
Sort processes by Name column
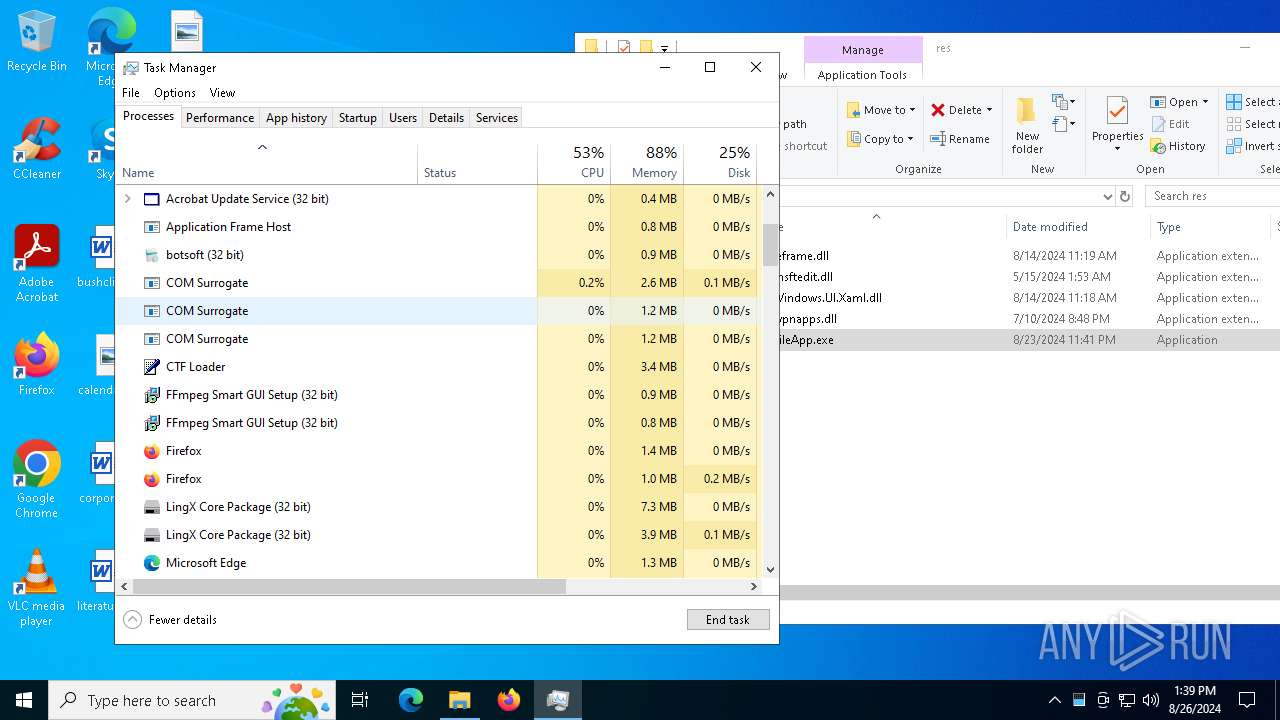[267, 163]
